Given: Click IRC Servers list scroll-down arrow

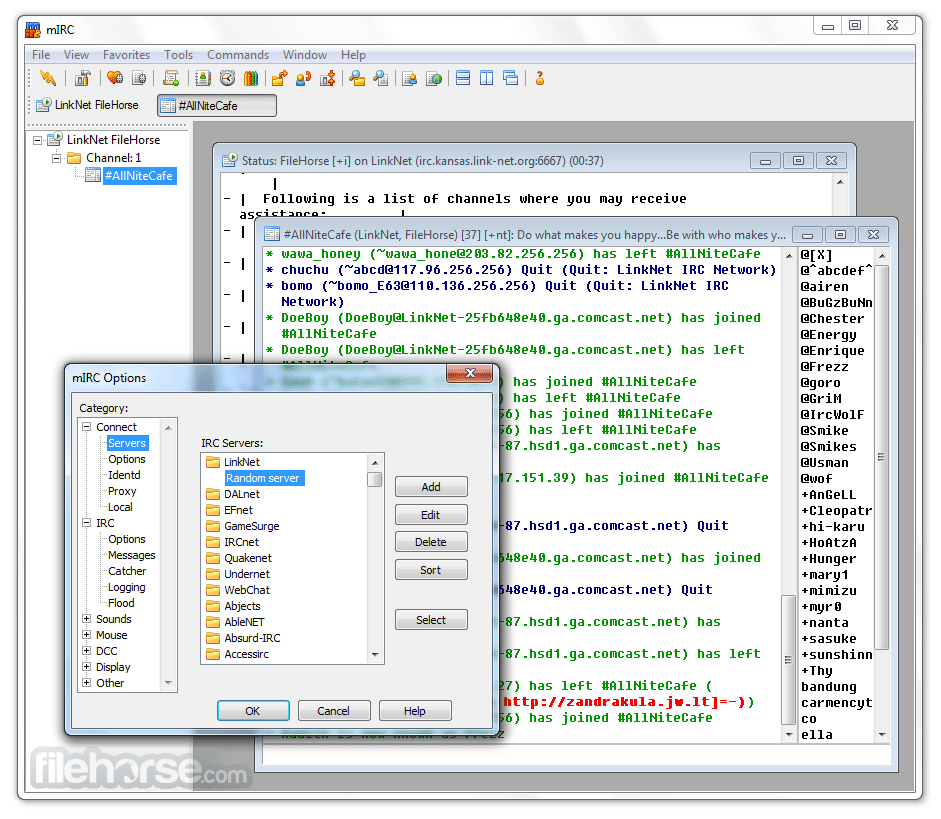Looking at the screenshot, I should click(375, 655).
